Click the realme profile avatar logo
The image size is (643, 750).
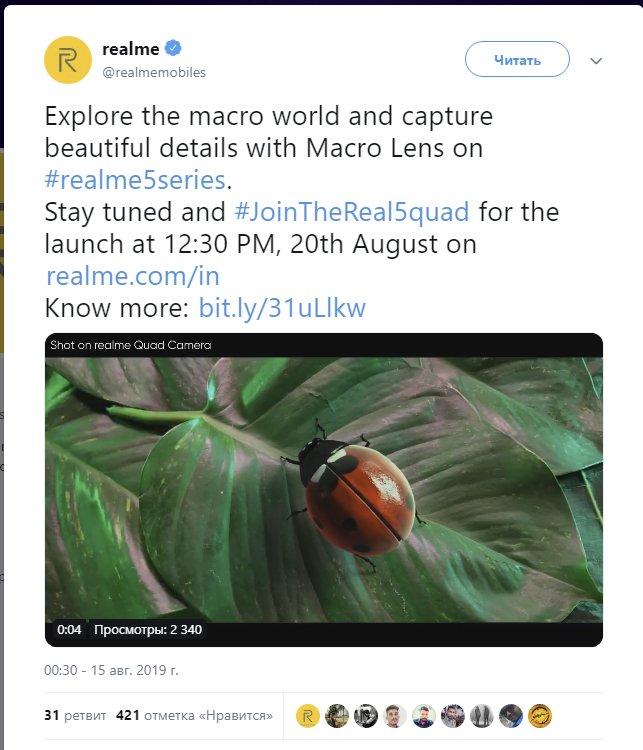click(69, 59)
